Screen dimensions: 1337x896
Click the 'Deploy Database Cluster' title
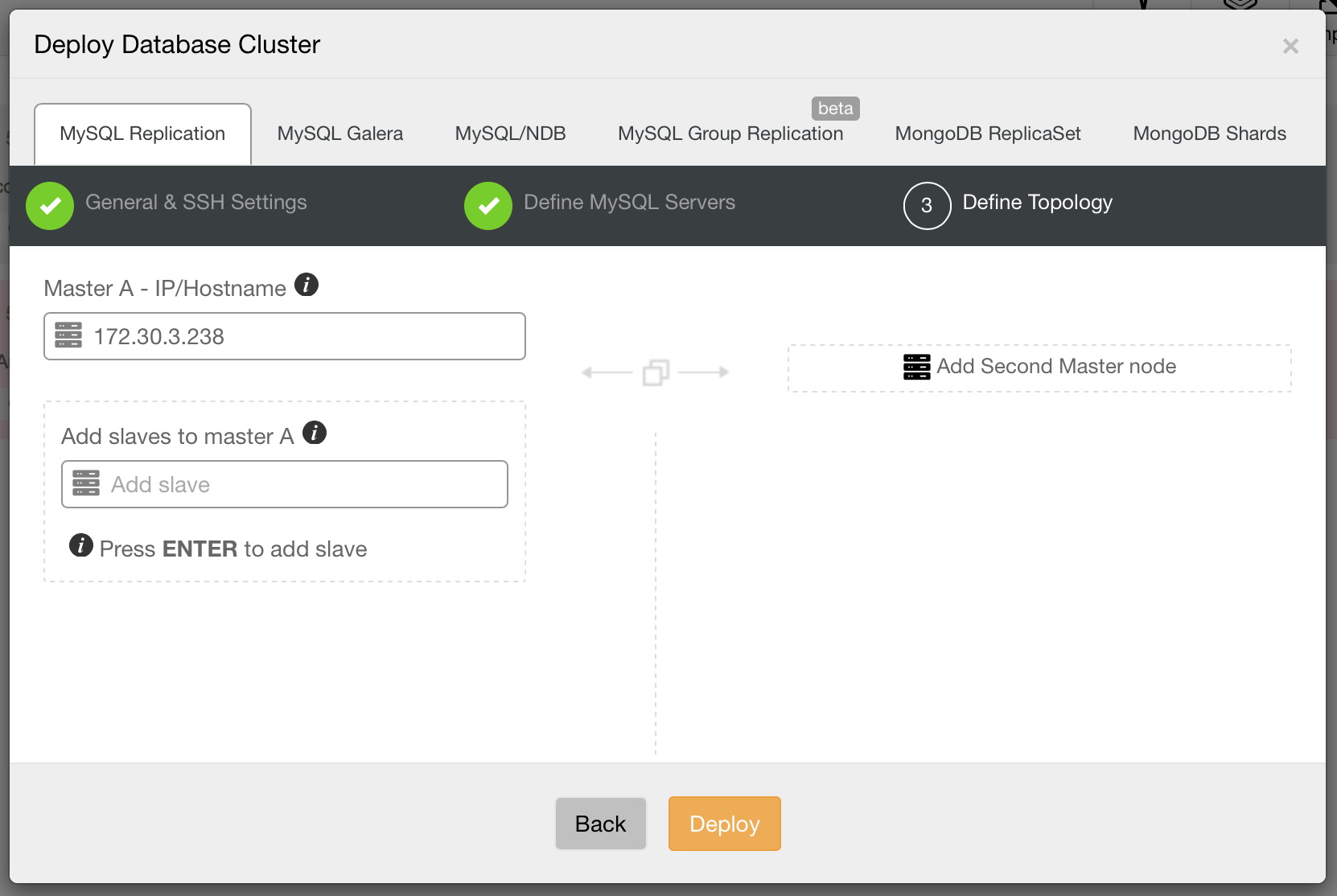click(x=177, y=44)
